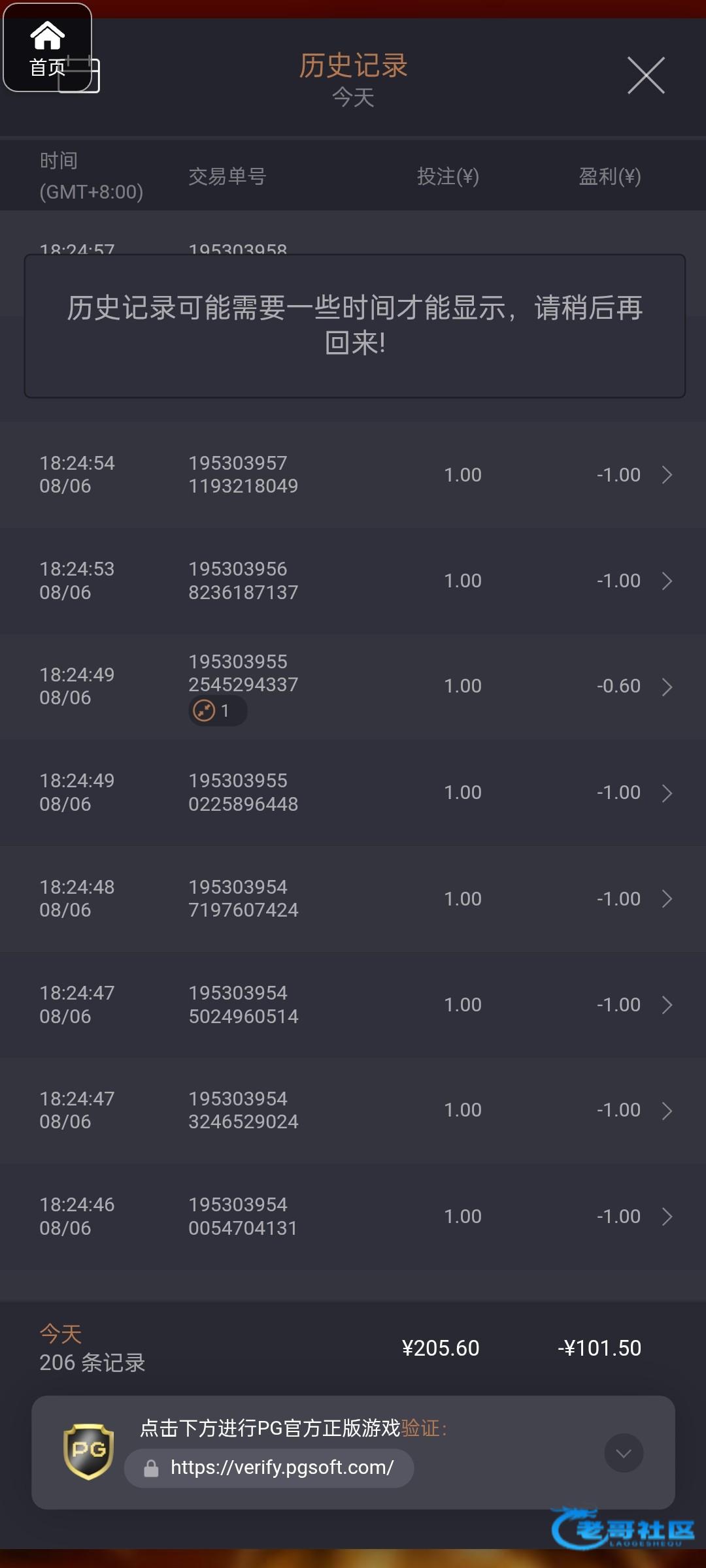The height and width of the screenshot is (1568, 706).
Task: Open the verify.pgsoft.com link
Action: (x=282, y=1468)
